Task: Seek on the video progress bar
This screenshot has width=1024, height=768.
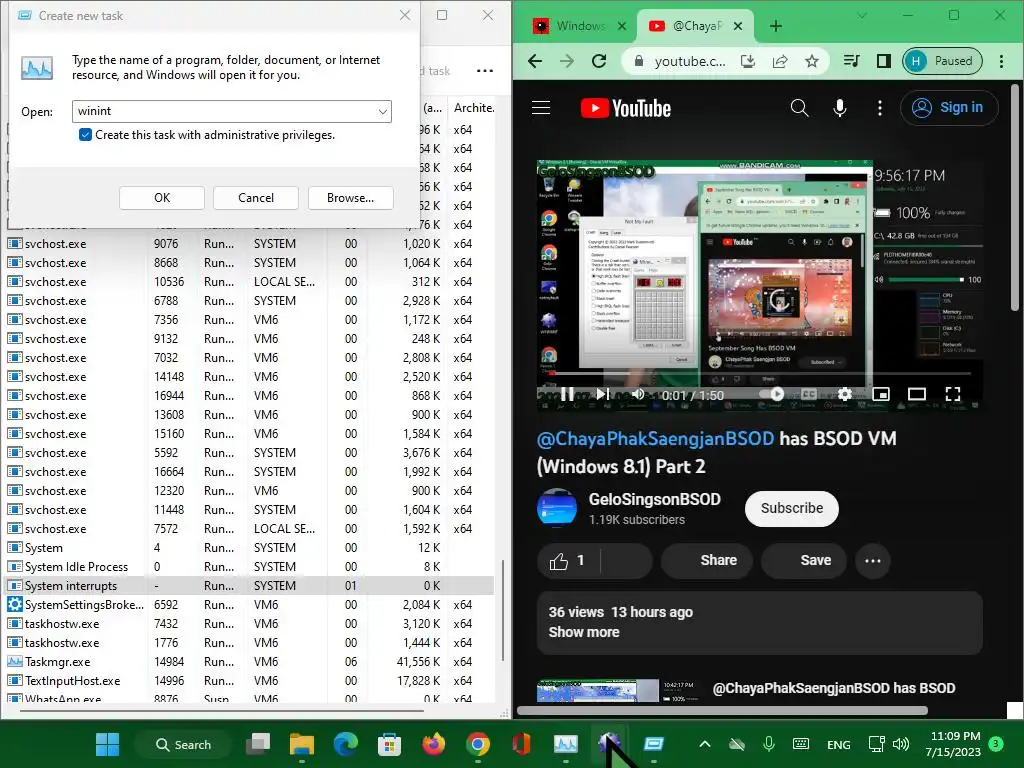Action: (x=760, y=374)
